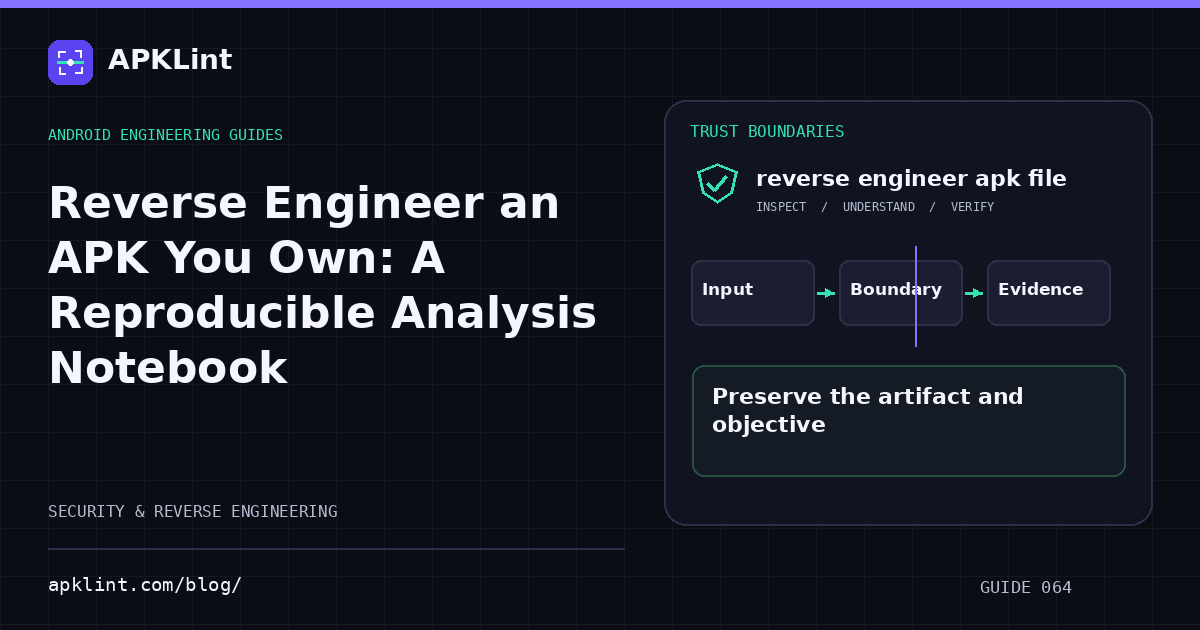
Task: Select the Input box
Action: (x=753, y=293)
